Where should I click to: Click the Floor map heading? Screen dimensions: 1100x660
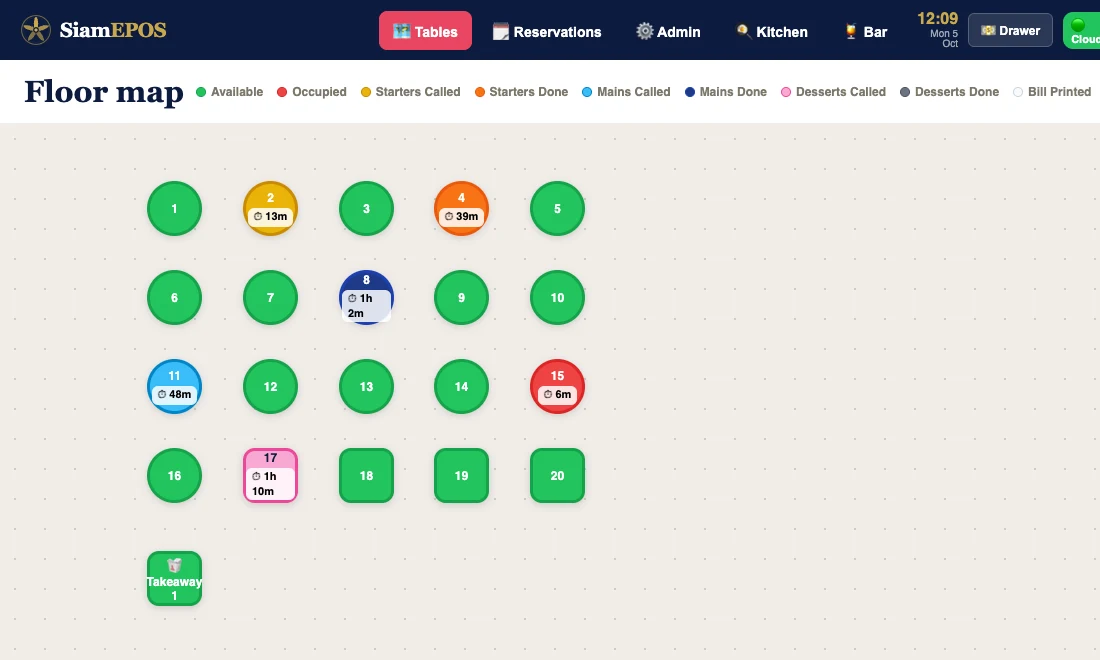coord(104,92)
